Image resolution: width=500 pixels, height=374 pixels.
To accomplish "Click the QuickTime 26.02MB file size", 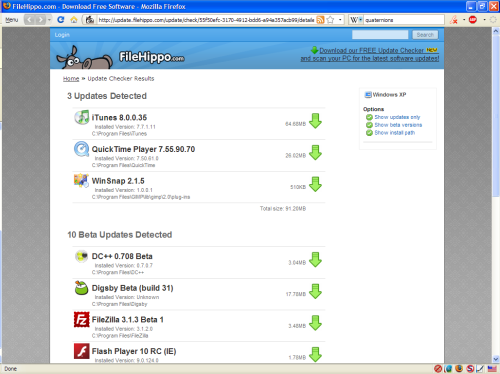I will tap(295, 155).
